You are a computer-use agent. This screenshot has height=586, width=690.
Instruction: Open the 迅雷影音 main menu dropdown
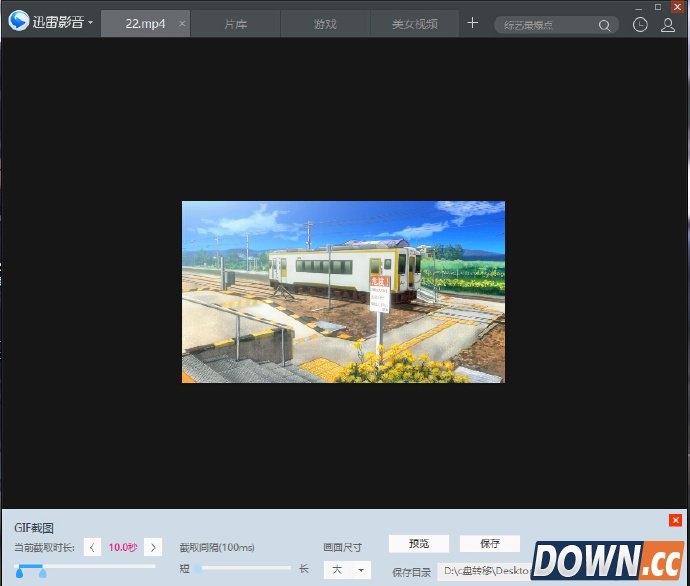pyautogui.click(x=90, y=22)
